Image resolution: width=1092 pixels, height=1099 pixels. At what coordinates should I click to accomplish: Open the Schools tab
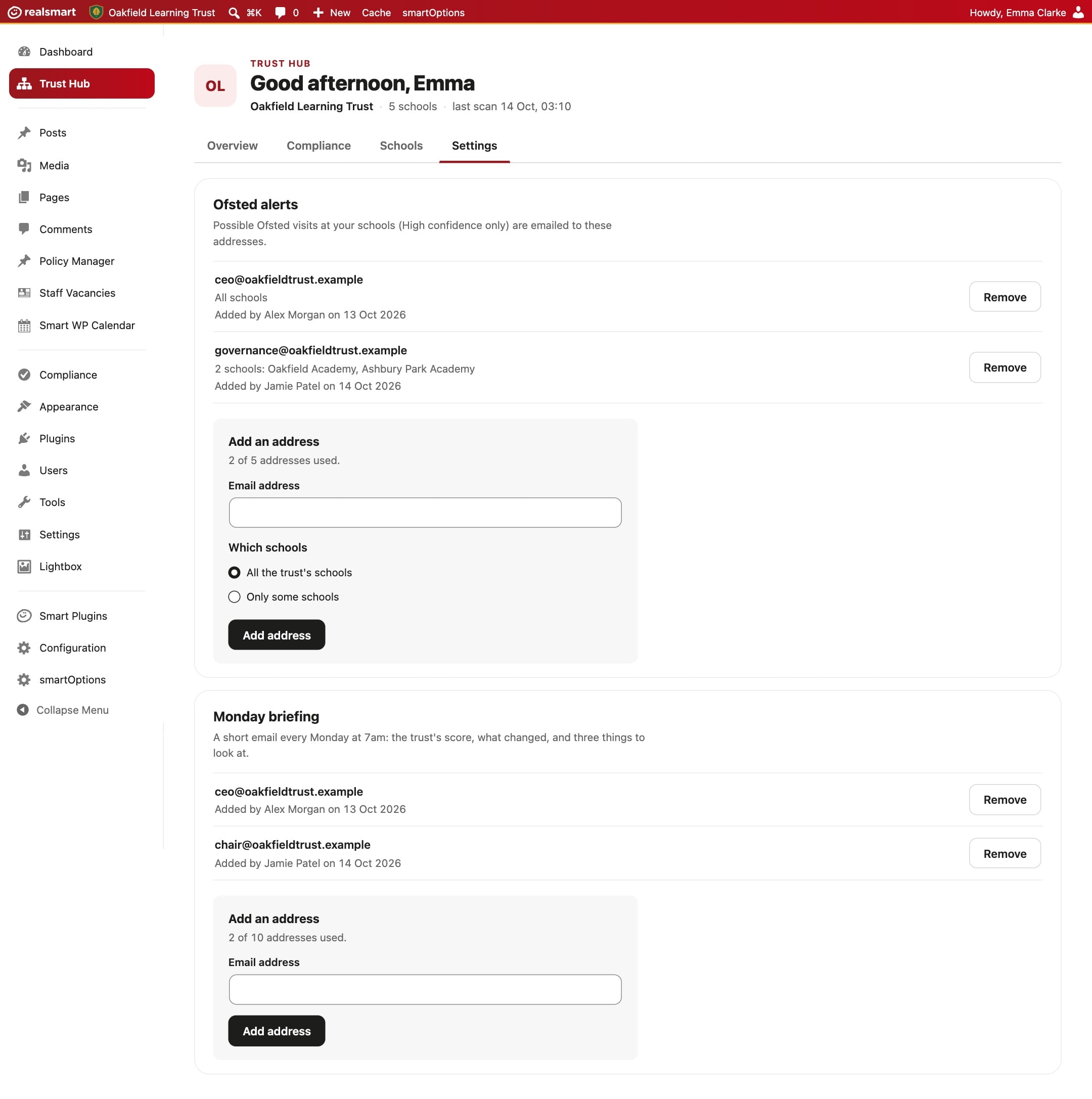coord(401,146)
